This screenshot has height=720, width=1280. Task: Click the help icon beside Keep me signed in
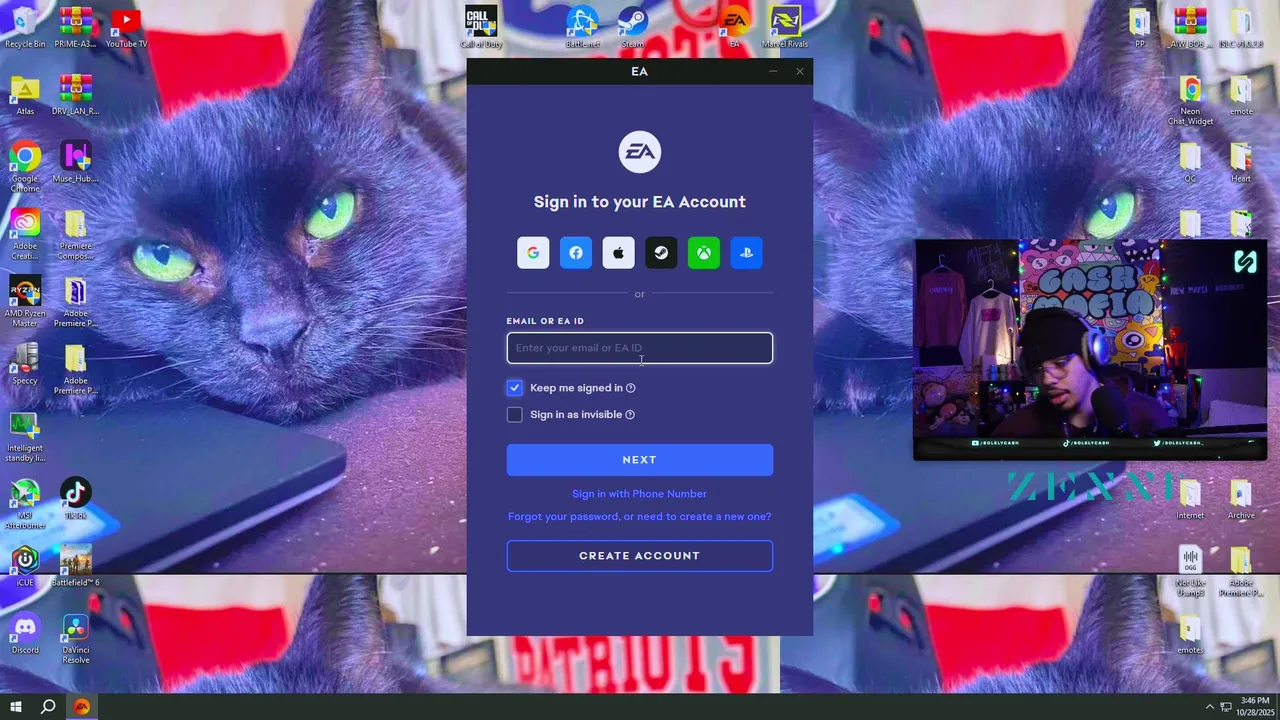tap(630, 388)
